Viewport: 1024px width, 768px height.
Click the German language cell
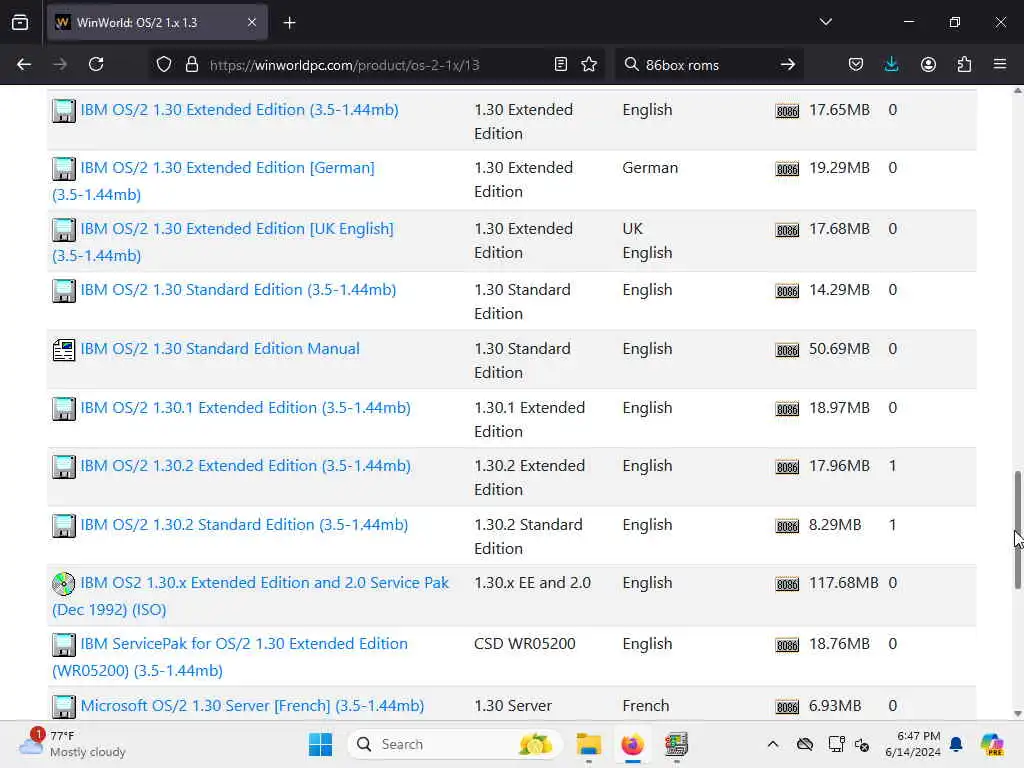click(650, 168)
